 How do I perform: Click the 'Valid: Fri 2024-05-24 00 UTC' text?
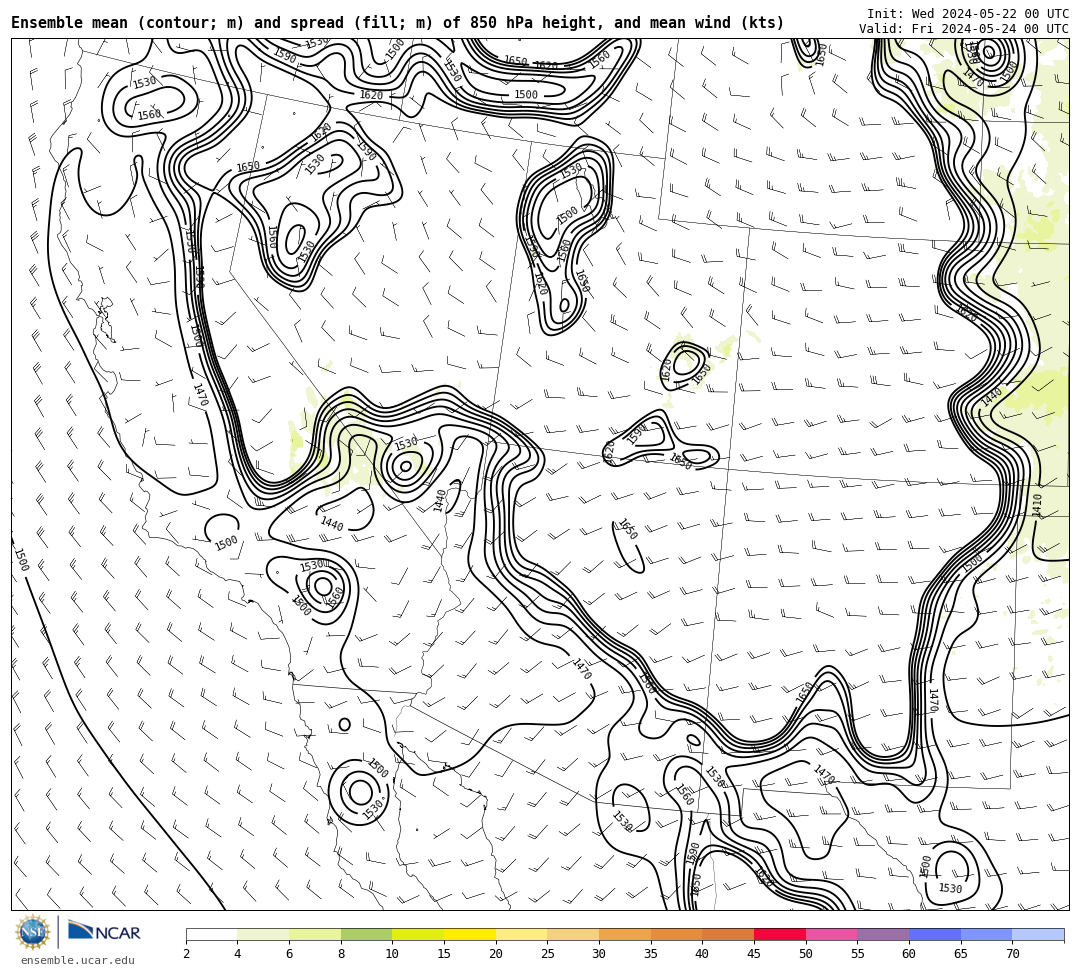tap(964, 28)
